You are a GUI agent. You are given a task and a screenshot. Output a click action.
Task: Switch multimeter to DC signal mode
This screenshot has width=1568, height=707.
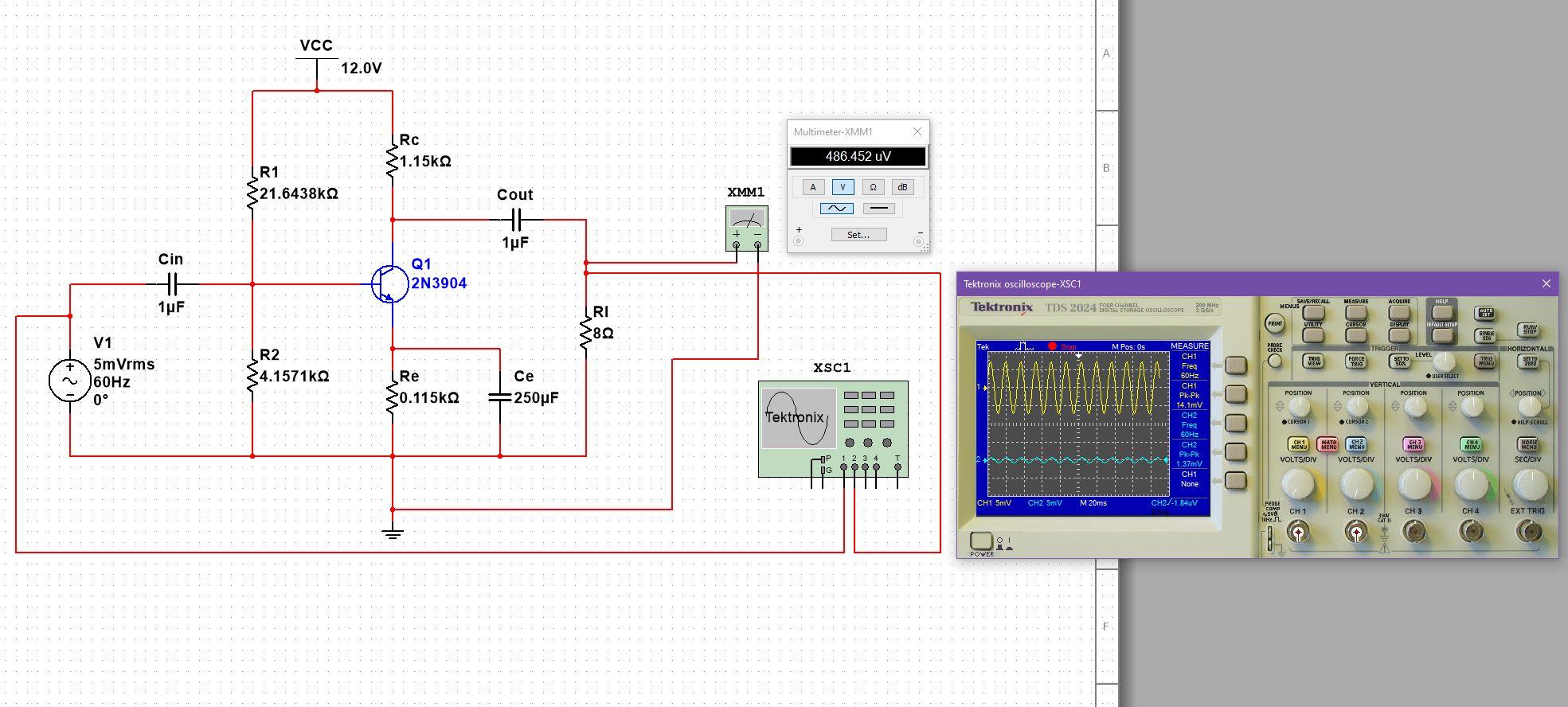coord(878,209)
